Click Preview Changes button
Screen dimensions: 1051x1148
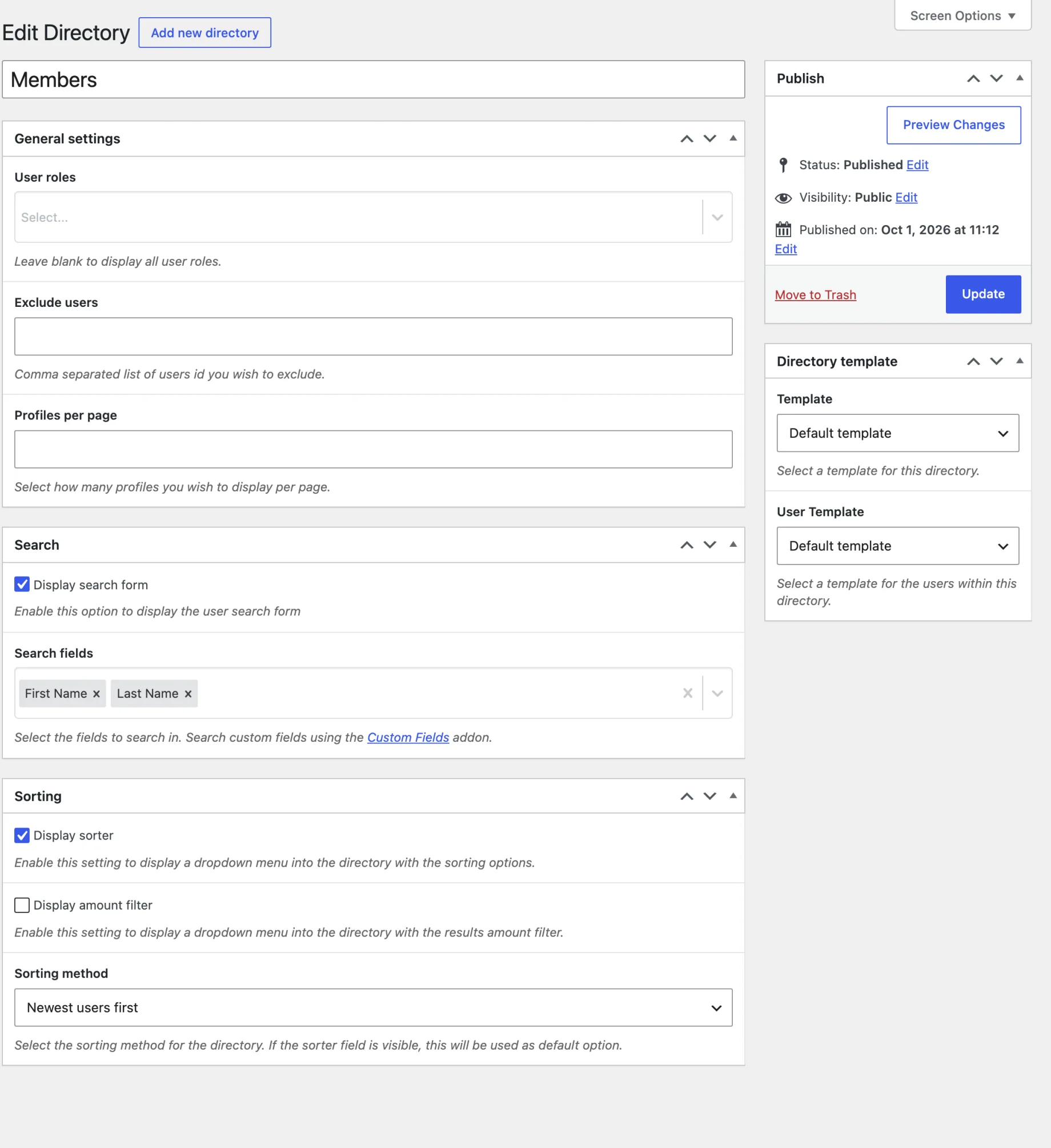coord(954,125)
